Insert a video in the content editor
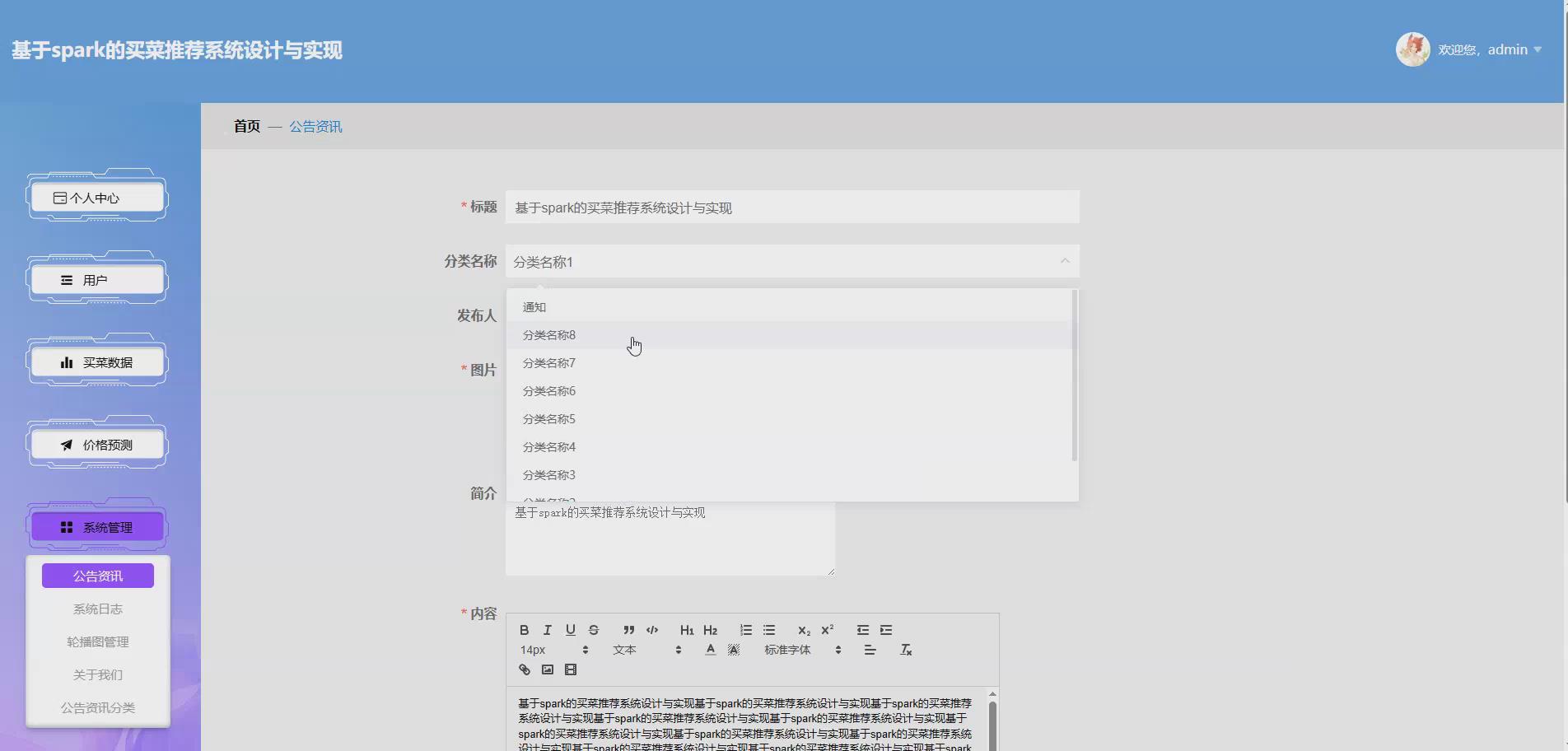This screenshot has width=1568, height=751. coord(571,669)
